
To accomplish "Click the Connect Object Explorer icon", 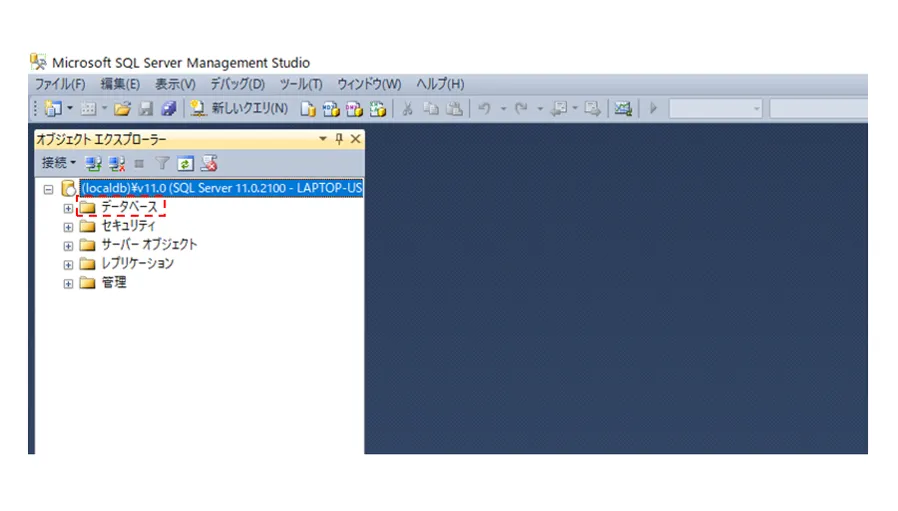I will 94,163.
